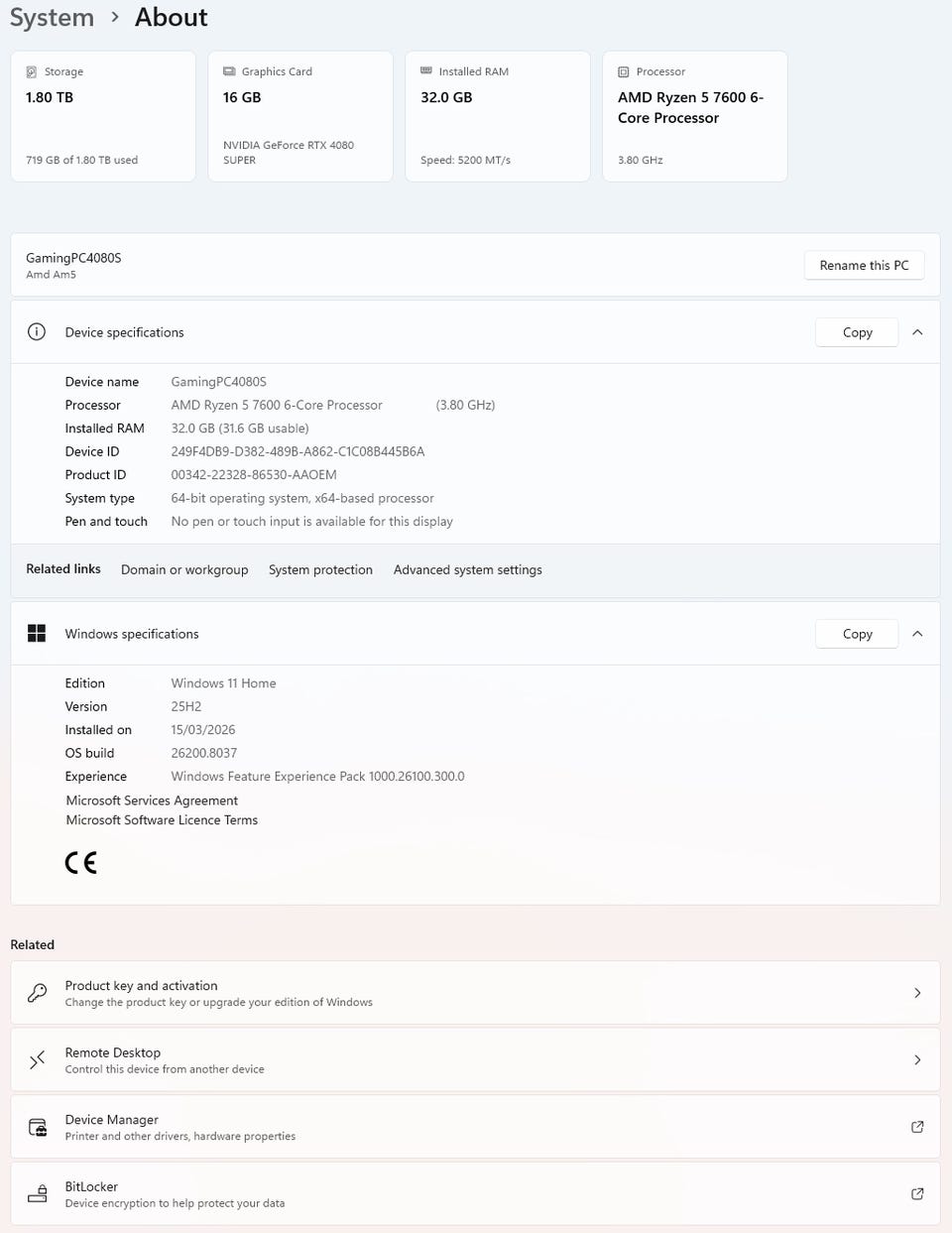Click the OS build value 26200.8037
Image resolution: width=952 pixels, height=1233 pixels.
[x=204, y=753]
